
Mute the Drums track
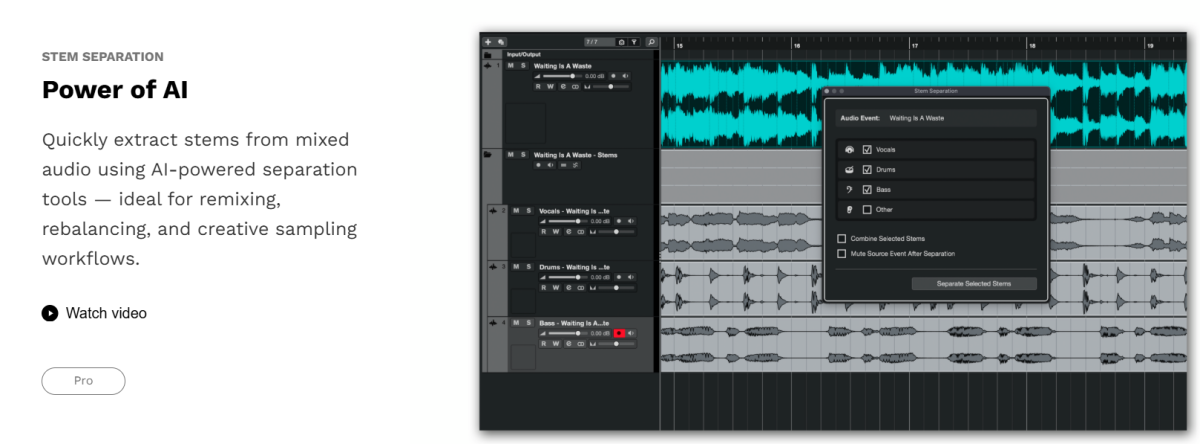tap(516, 267)
